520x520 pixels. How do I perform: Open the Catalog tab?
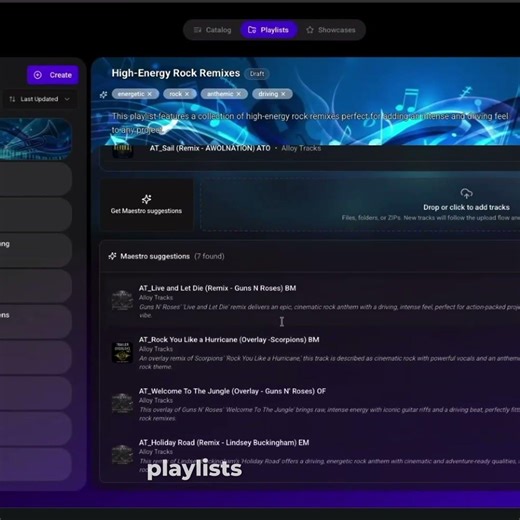coord(212,30)
